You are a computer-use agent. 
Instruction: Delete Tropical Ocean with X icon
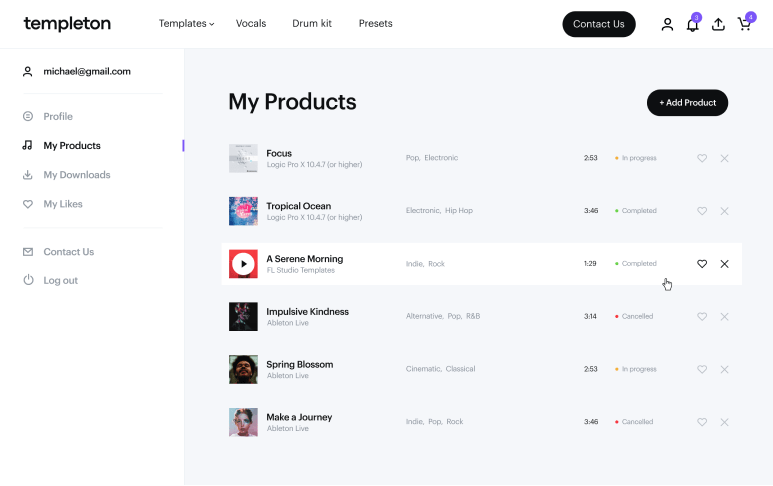click(x=724, y=211)
